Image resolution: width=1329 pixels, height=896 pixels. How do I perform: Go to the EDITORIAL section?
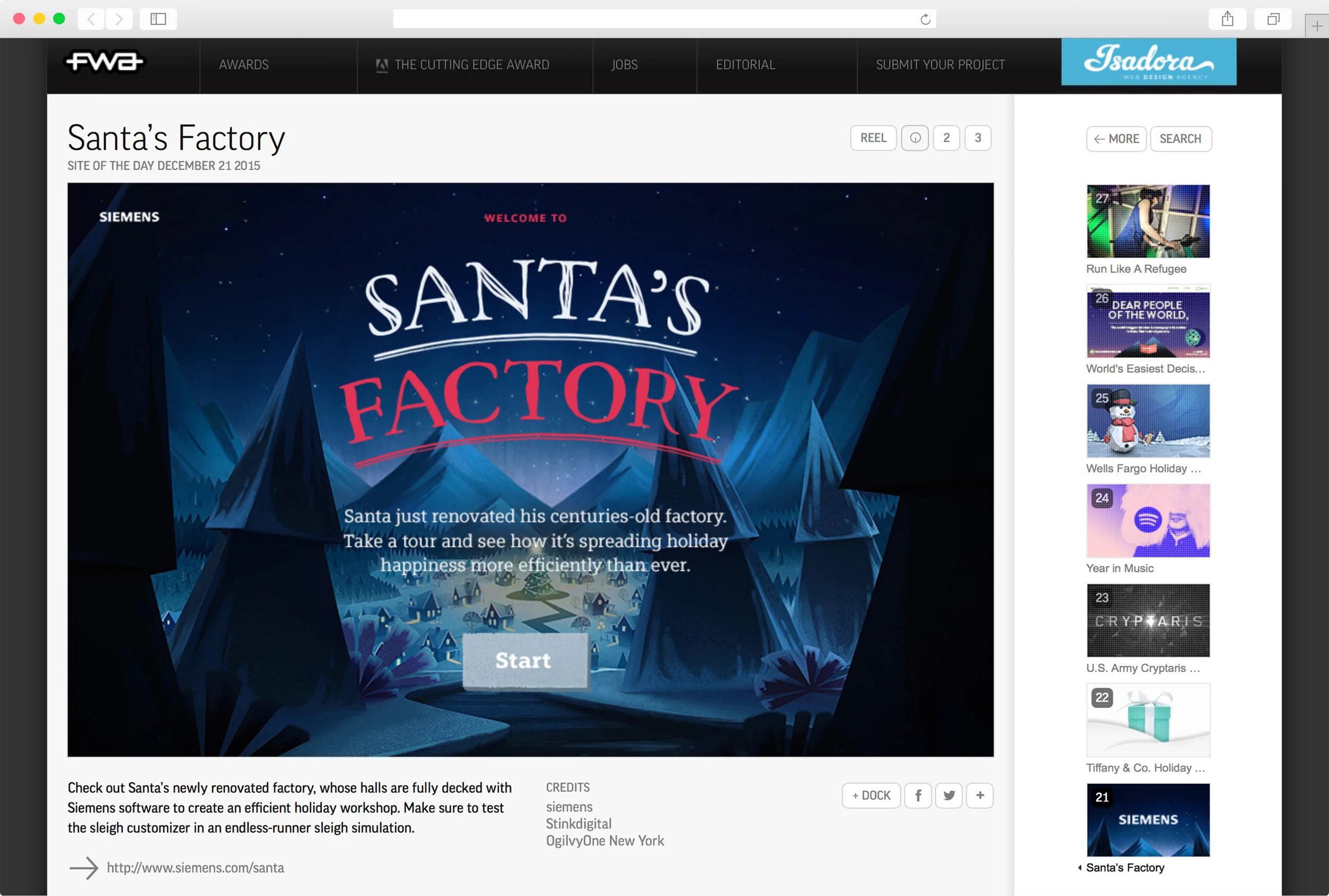pyautogui.click(x=745, y=64)
